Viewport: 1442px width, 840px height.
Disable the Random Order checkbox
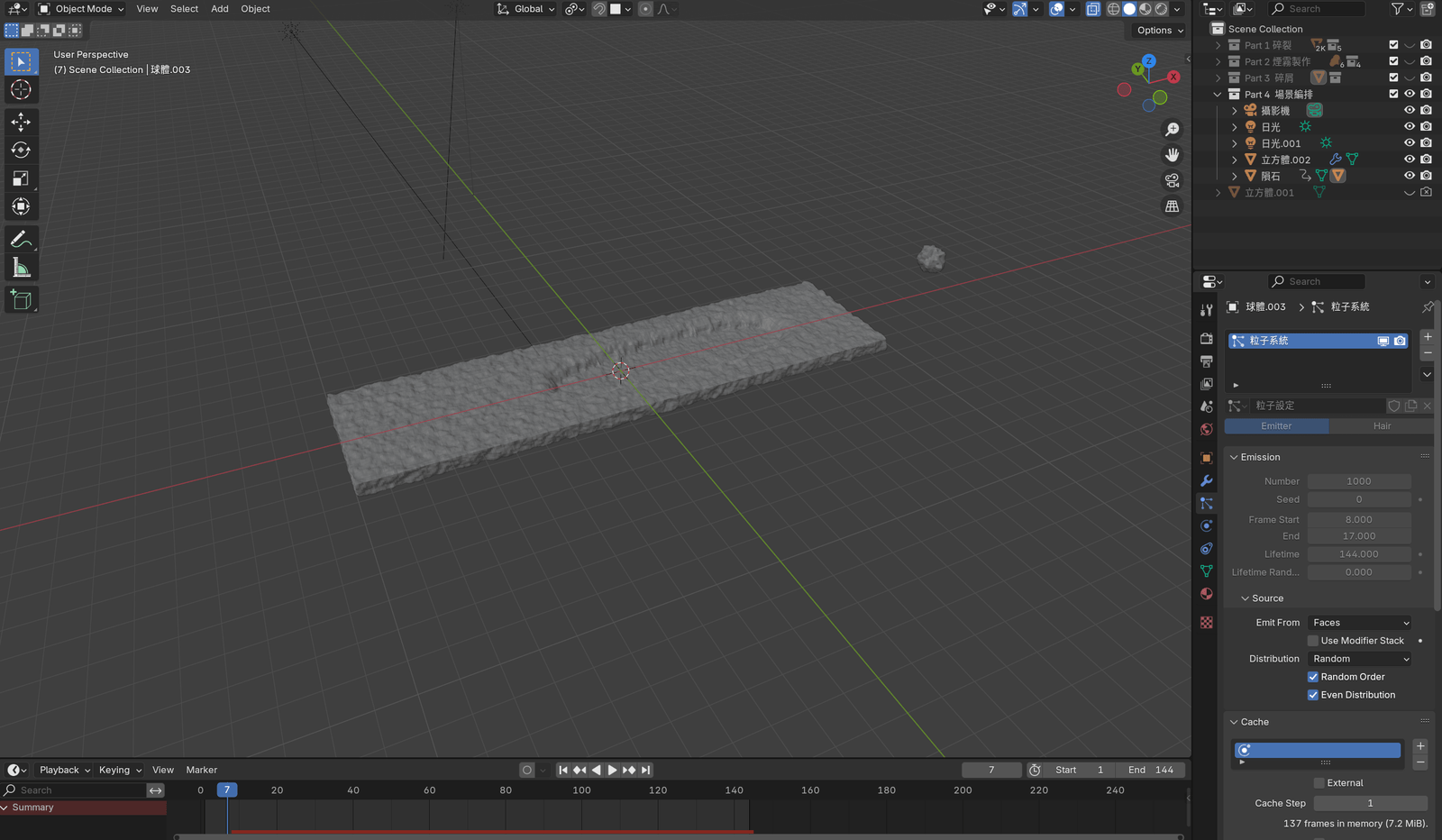[x=1313, y=677]
